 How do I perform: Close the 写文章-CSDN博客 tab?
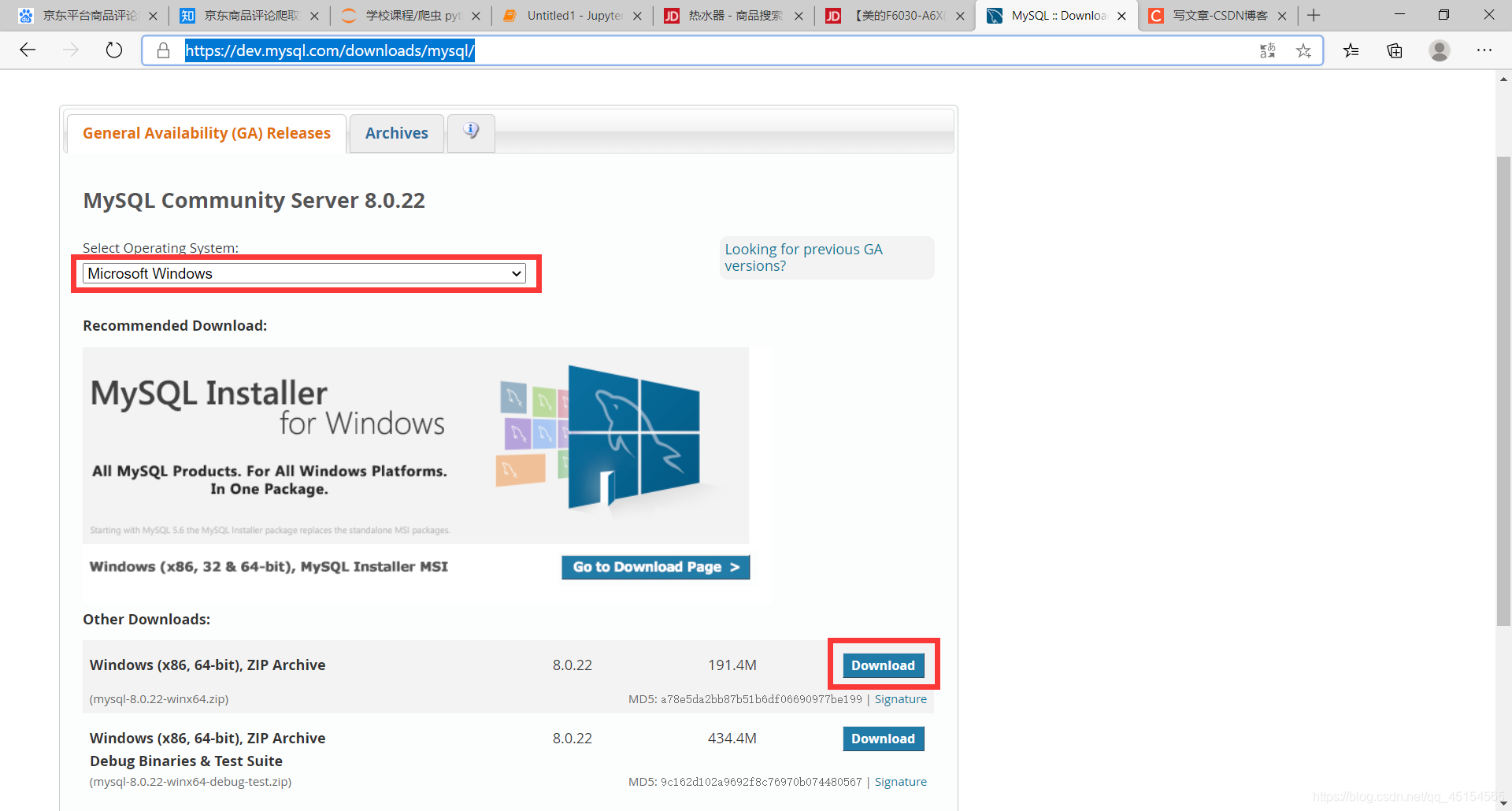1282,16
